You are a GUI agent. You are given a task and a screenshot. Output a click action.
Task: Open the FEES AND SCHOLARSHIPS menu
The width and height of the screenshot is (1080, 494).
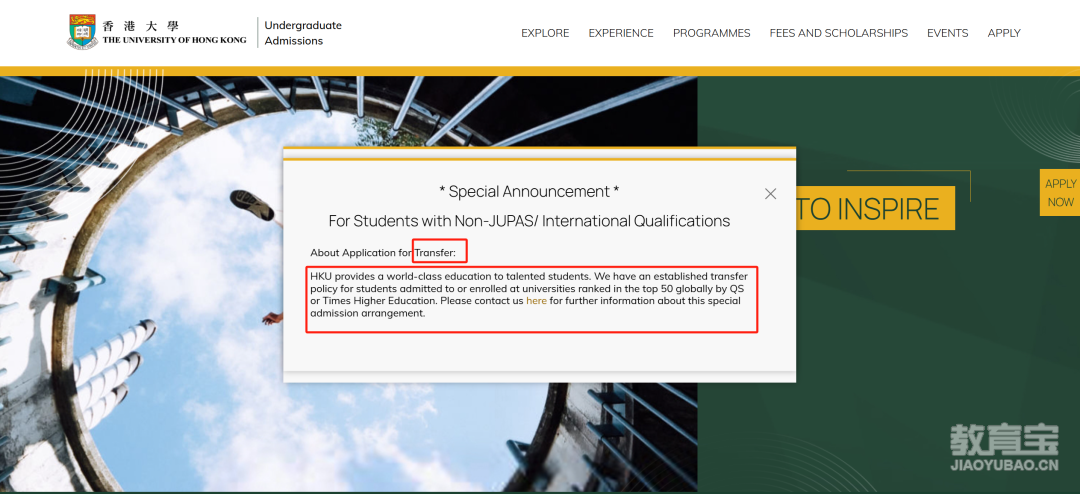838,33
